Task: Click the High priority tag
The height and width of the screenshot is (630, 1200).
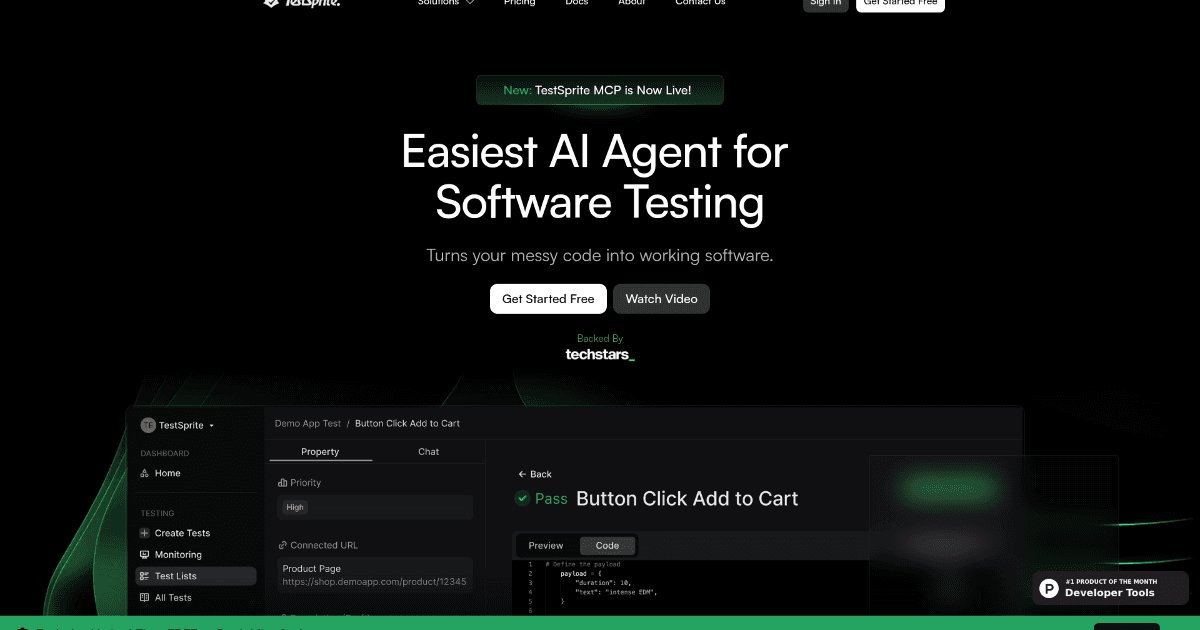Action: click(295, 507)
